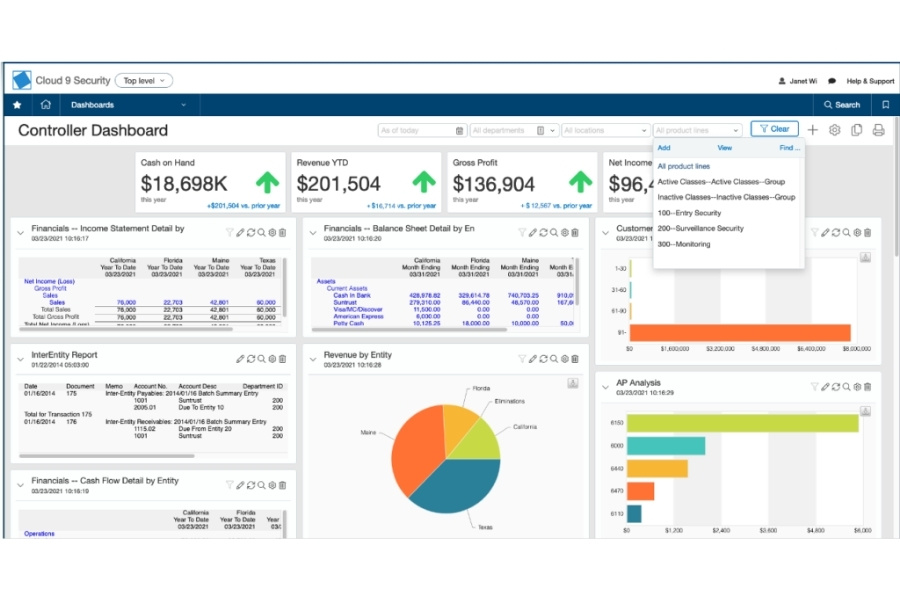Choose 300--Monitoring product line
The image size is (900, 600).
pyautogui.click(x=684, y=244)
